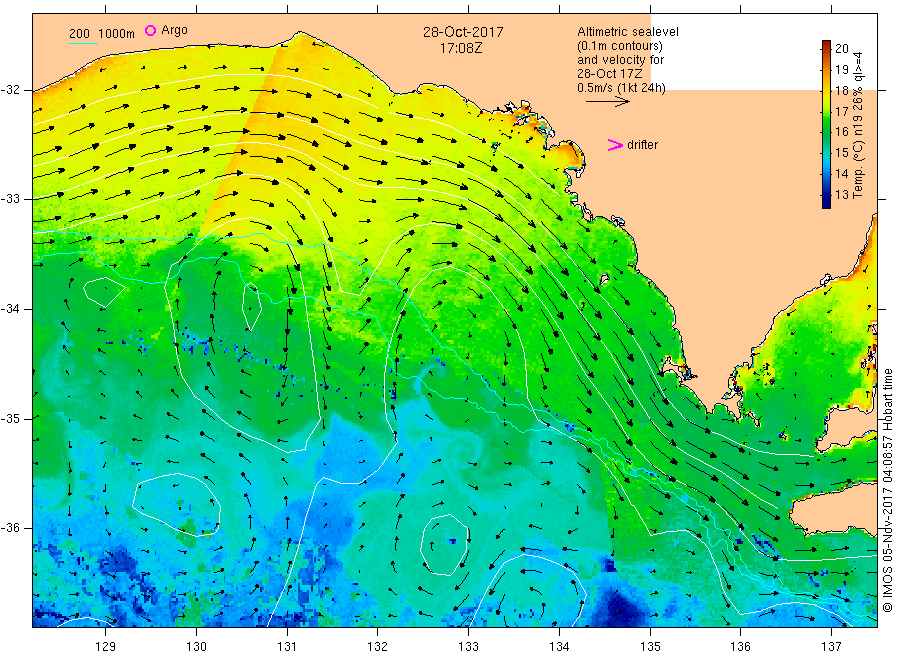The image size is (900, 660).
Task: Click the '132' longitude axis label
Action: coord(378,647)
